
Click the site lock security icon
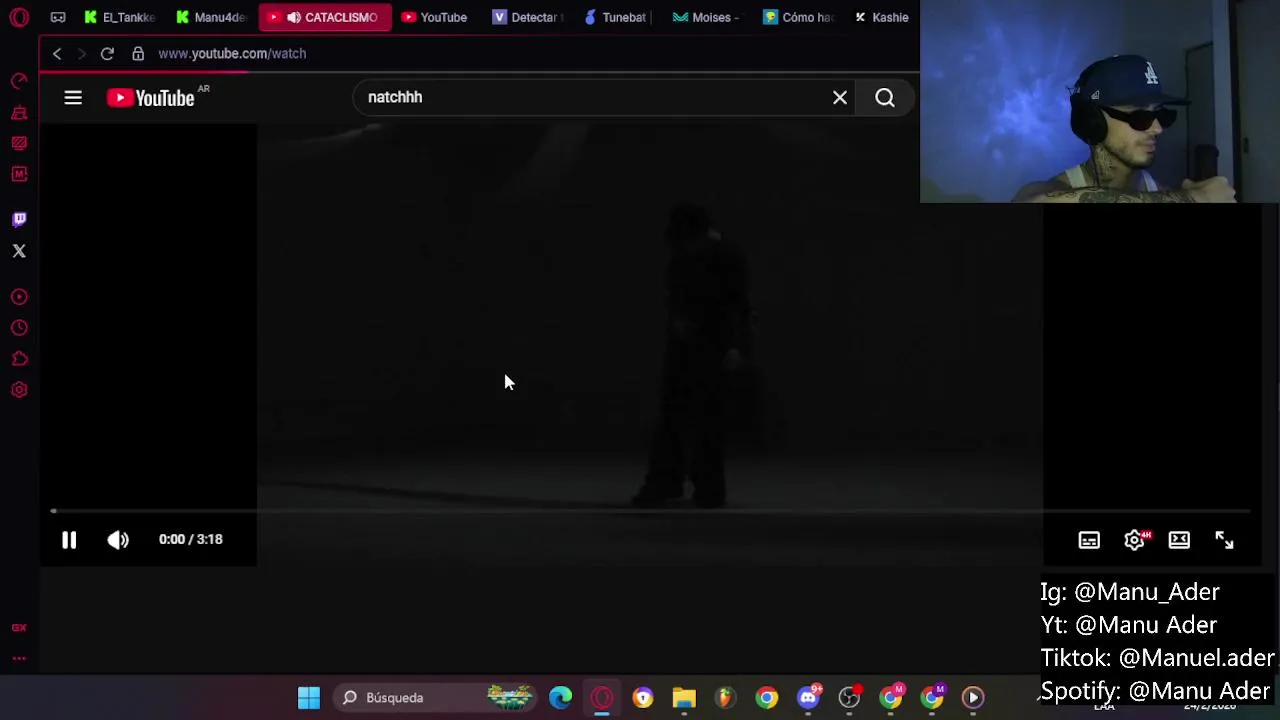(x=138, y=54)
